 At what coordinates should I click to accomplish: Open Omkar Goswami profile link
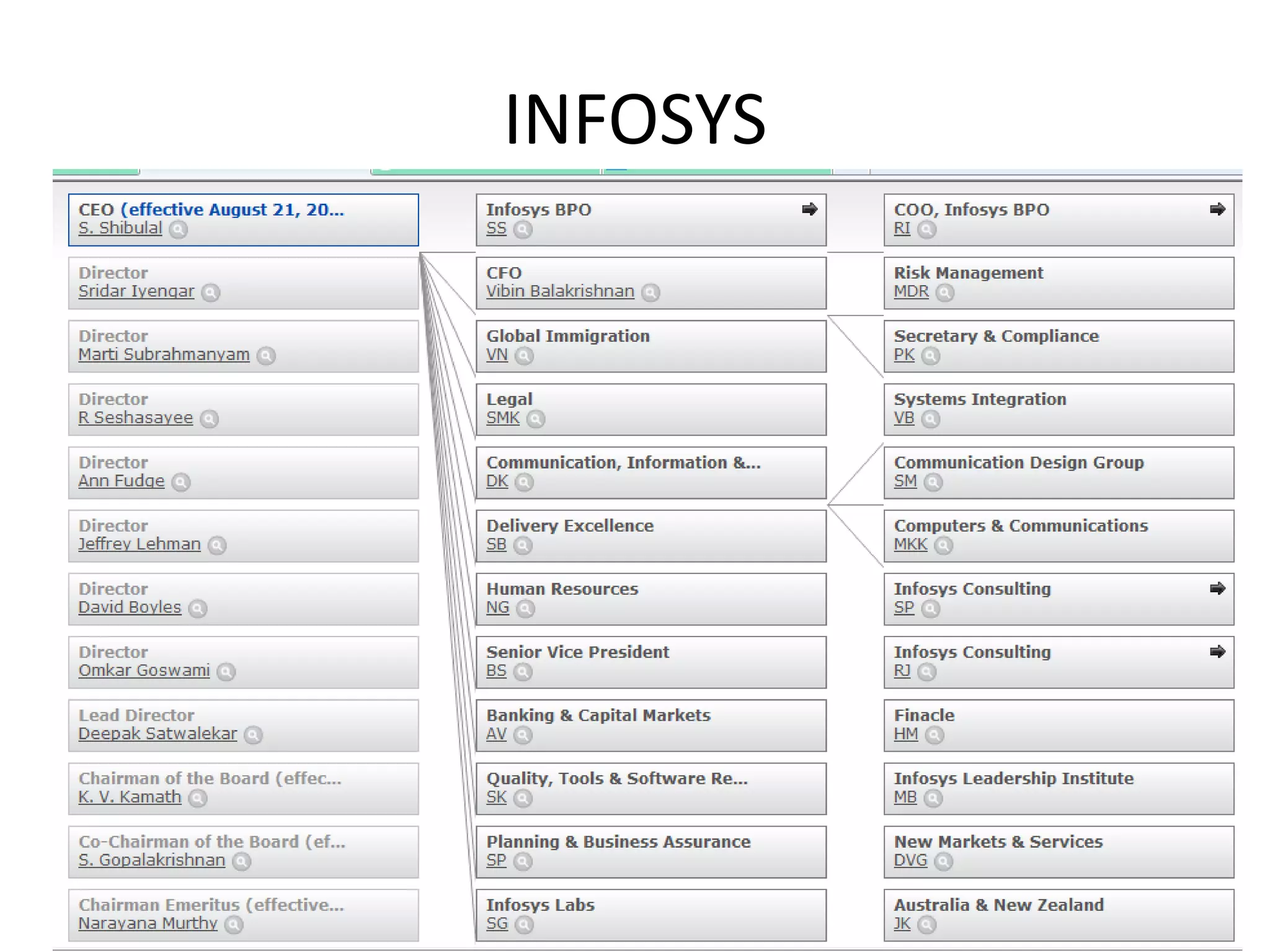point(144,671)
